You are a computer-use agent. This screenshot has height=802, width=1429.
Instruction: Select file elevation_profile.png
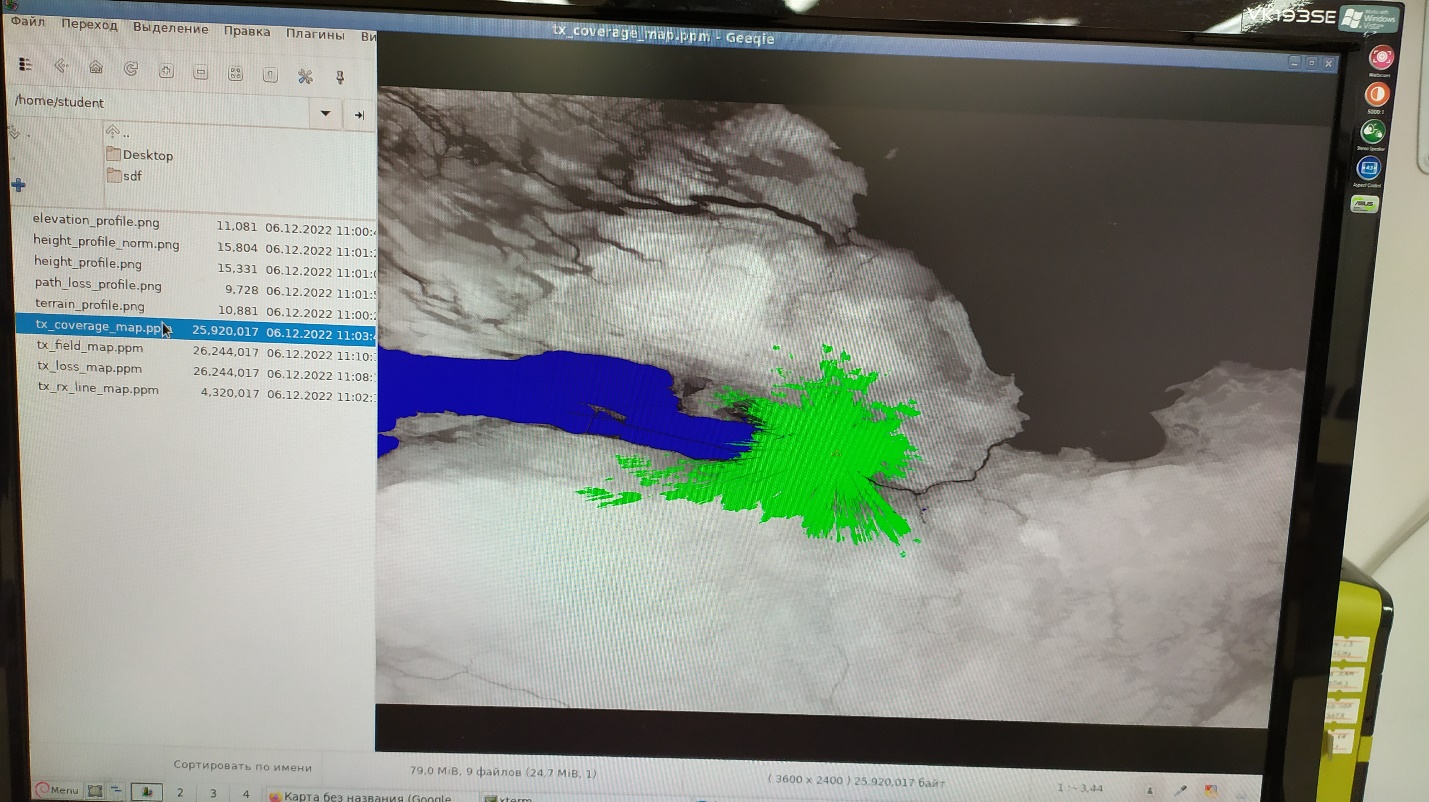click(96, 220)
